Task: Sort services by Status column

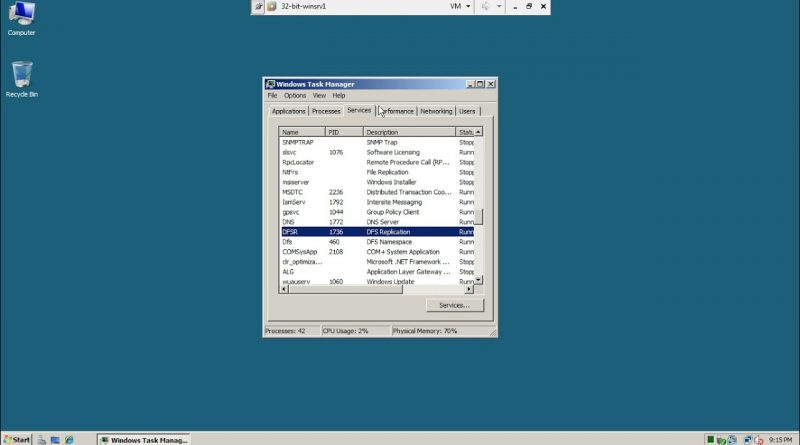Action: (x=465, y=132)
